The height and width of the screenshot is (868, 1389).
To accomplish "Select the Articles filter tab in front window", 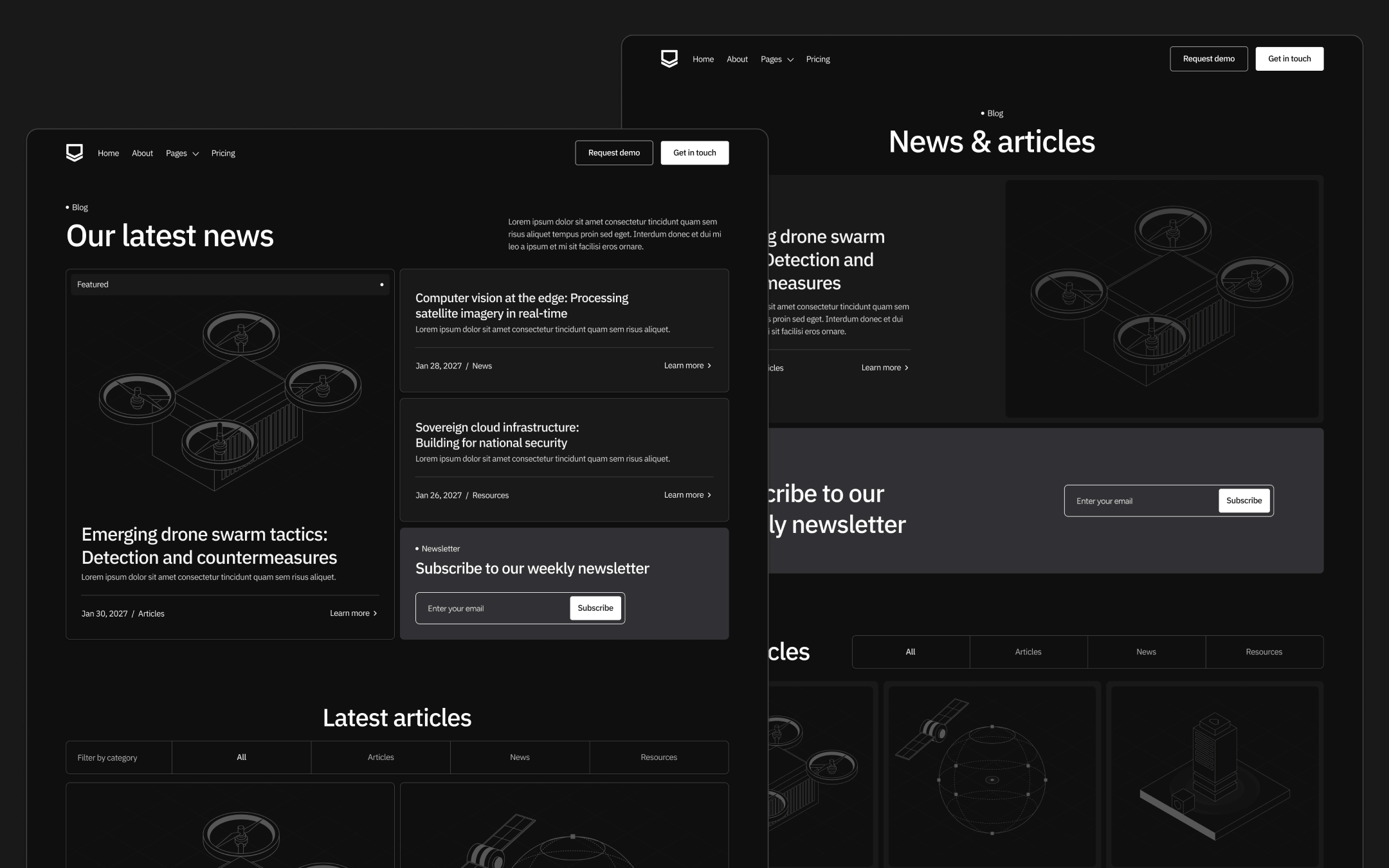I will click(x=381, y=757).
